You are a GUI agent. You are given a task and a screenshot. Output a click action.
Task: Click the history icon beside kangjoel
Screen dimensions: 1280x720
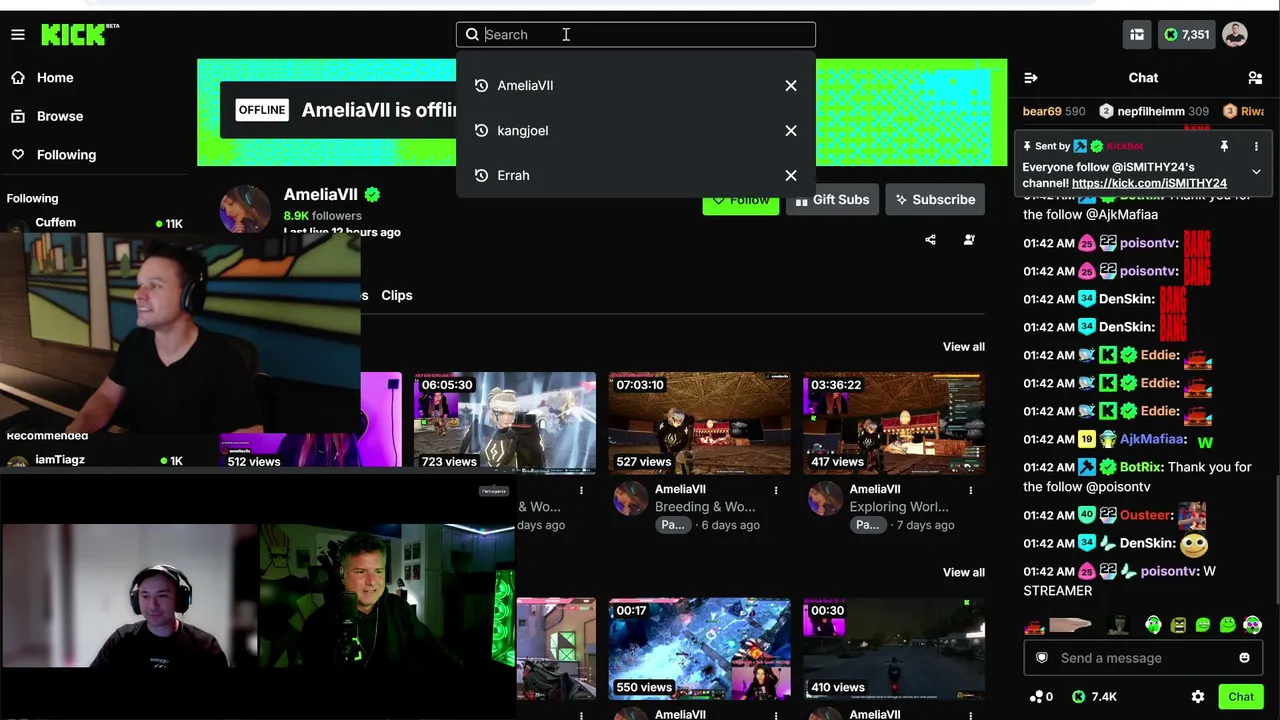coord(481,131)
